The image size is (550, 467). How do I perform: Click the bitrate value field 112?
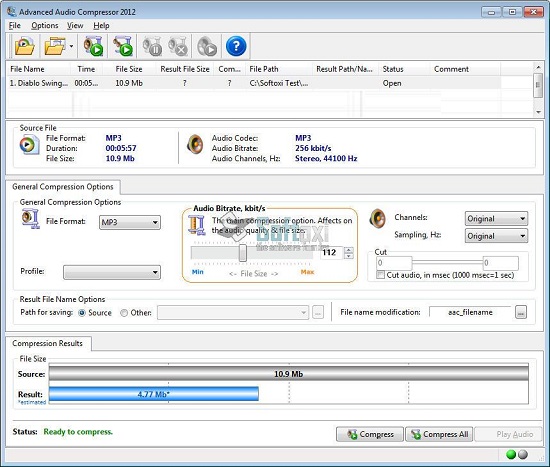(x=332, y=253)
